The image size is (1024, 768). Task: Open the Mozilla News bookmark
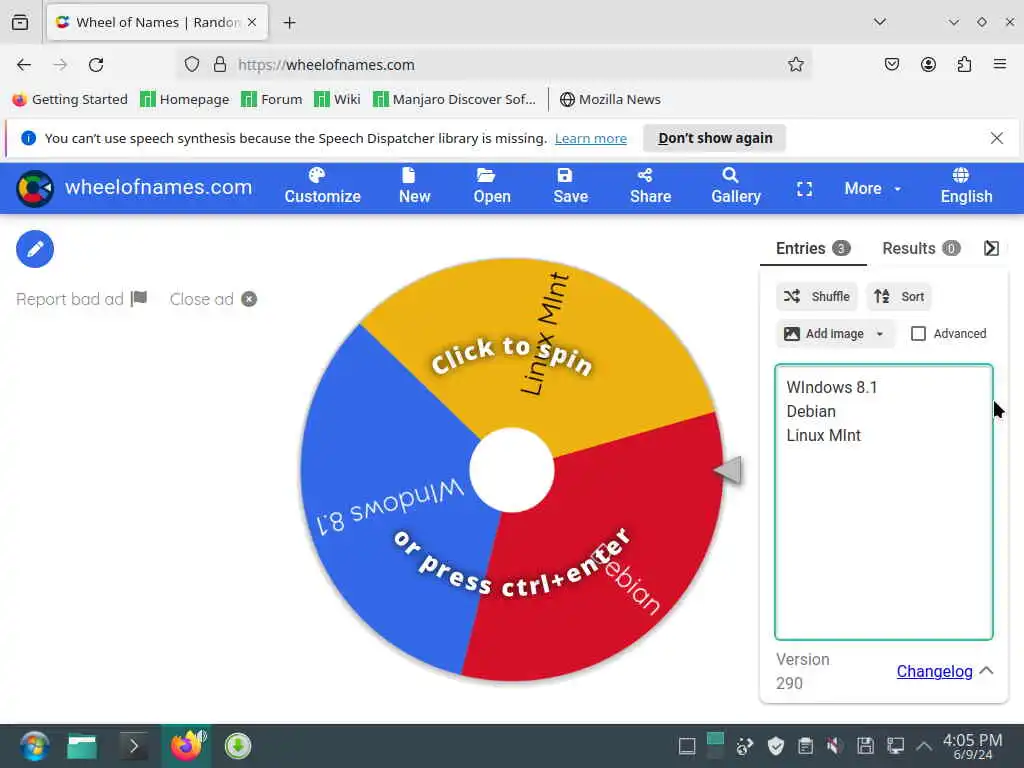click(x=610, y=99)
